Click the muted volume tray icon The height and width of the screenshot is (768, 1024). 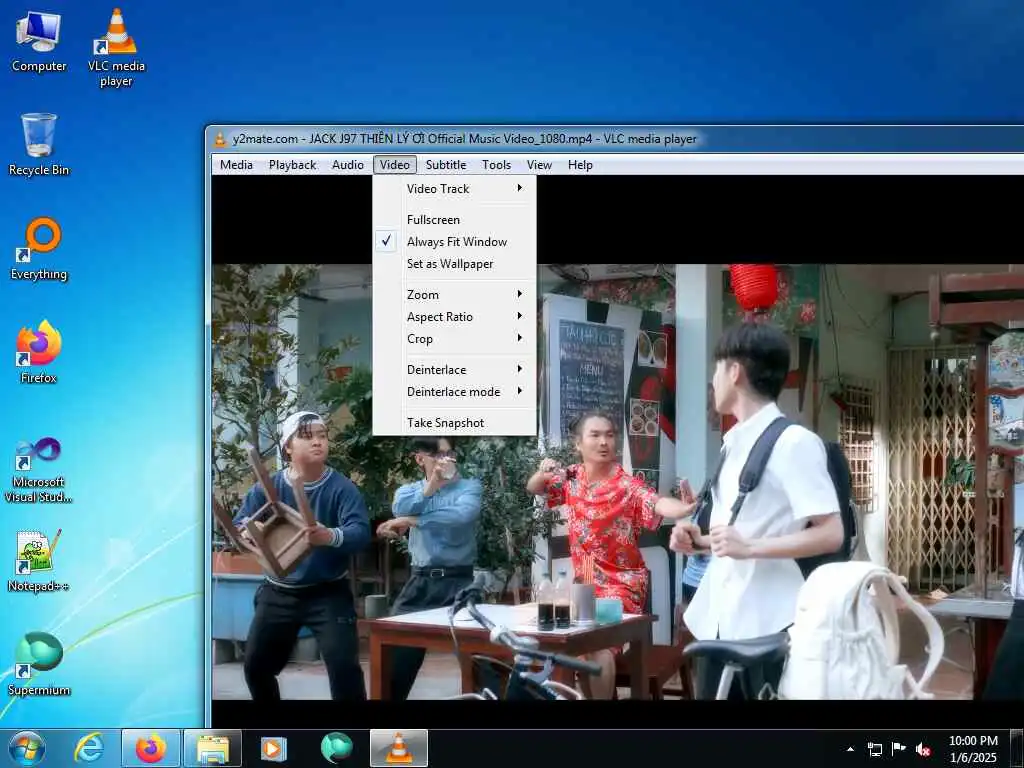pos(923,749)
